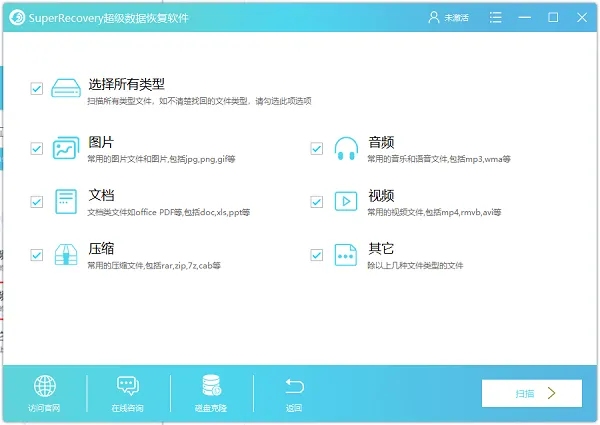This screenshot has width=600, height=425.
Task: Click the 其它 label
Action: (x=381, y=248)
